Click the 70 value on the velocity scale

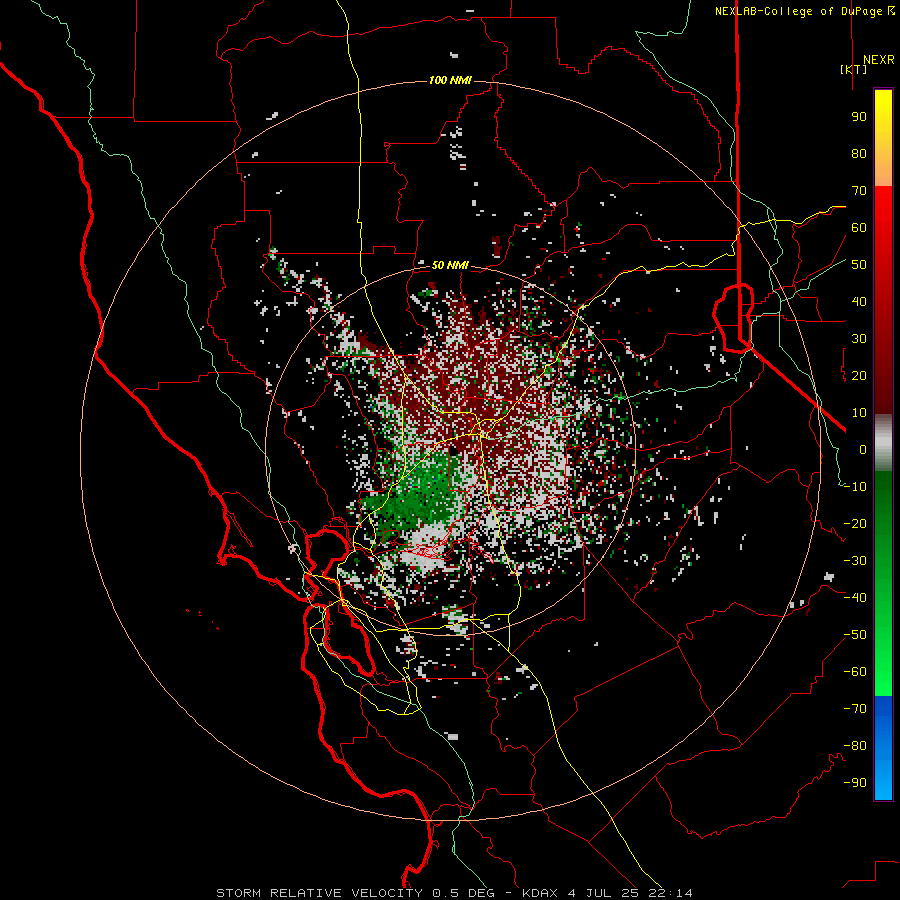coord(859,191)
